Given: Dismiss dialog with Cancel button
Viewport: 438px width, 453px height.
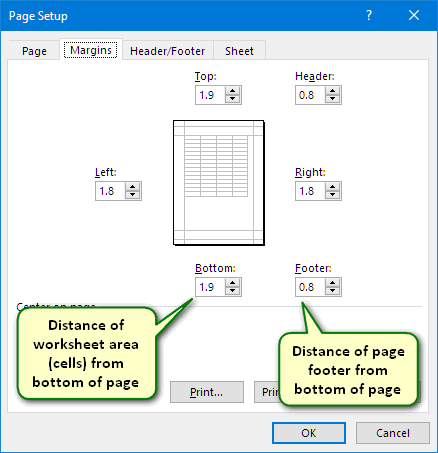Looking at the screenshot, I should point(393,433).
